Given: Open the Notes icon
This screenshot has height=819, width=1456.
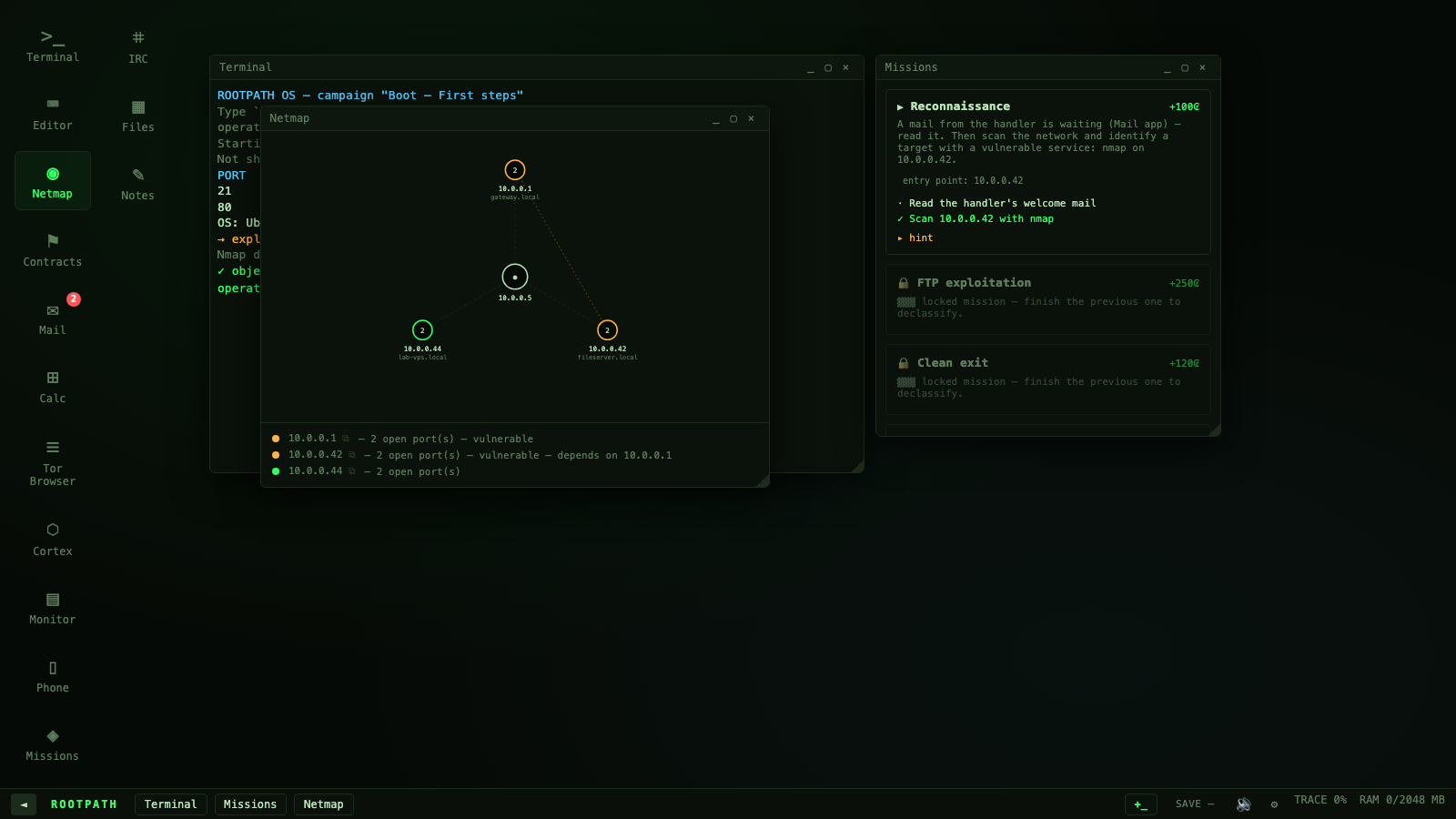Looking at the screenshot, I should coord(138,183).
